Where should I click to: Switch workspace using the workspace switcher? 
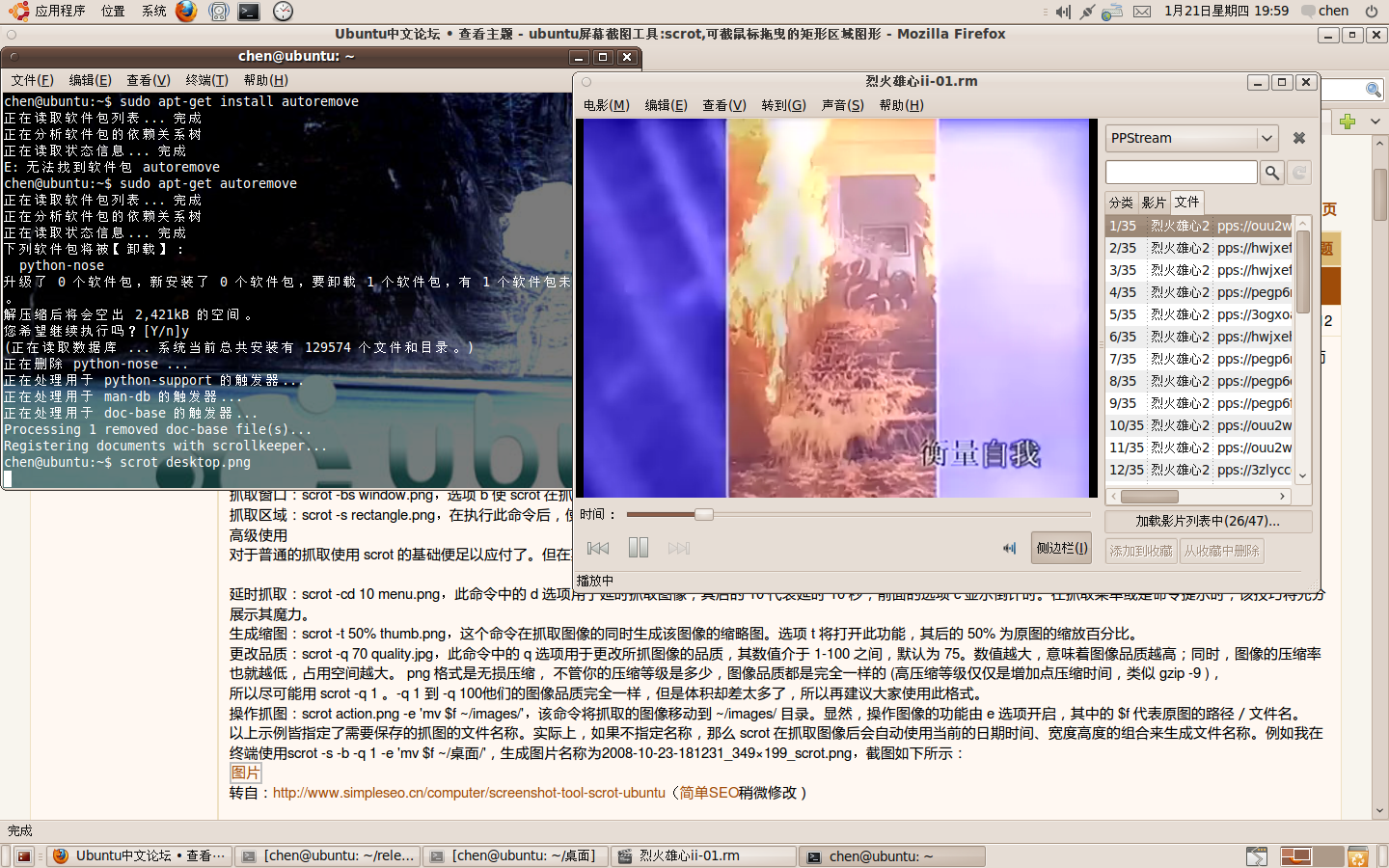click(x=1312, y=856)
